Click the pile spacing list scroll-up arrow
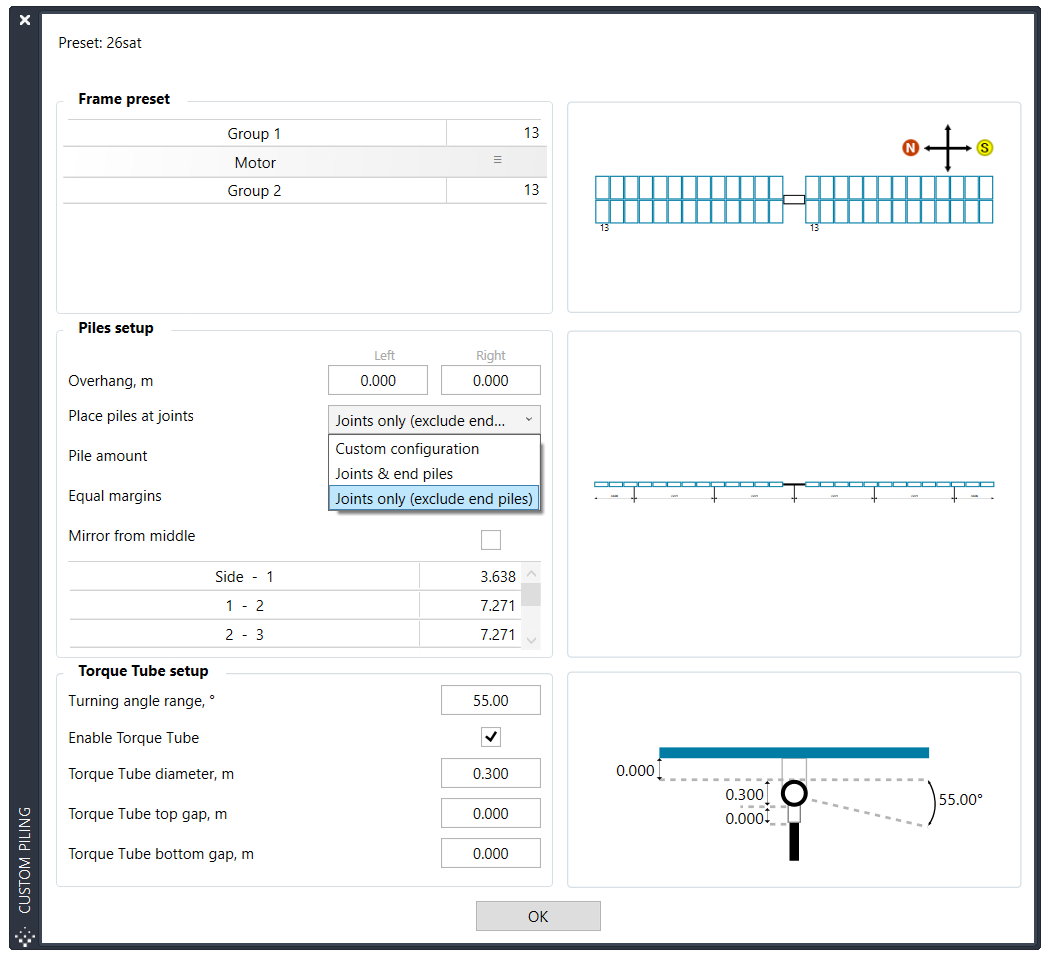 (x=531, y=574)
